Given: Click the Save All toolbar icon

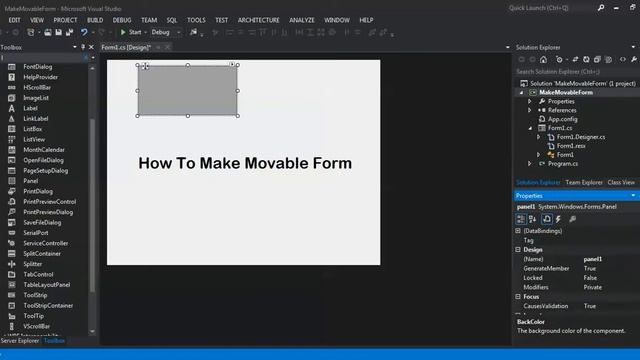Looking at the screenshot, I should click(69, 32).
